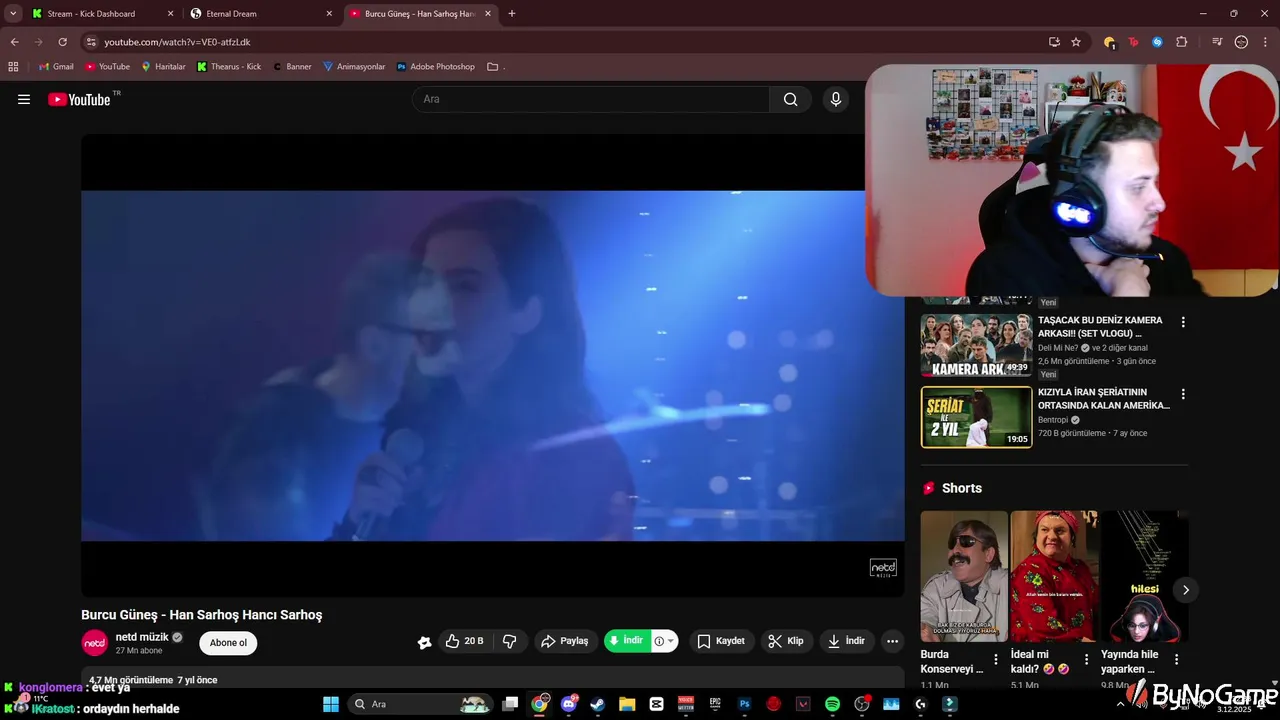Start voice search with the microphone icon
The image size is (1280, 720).
tap(836, 99)
